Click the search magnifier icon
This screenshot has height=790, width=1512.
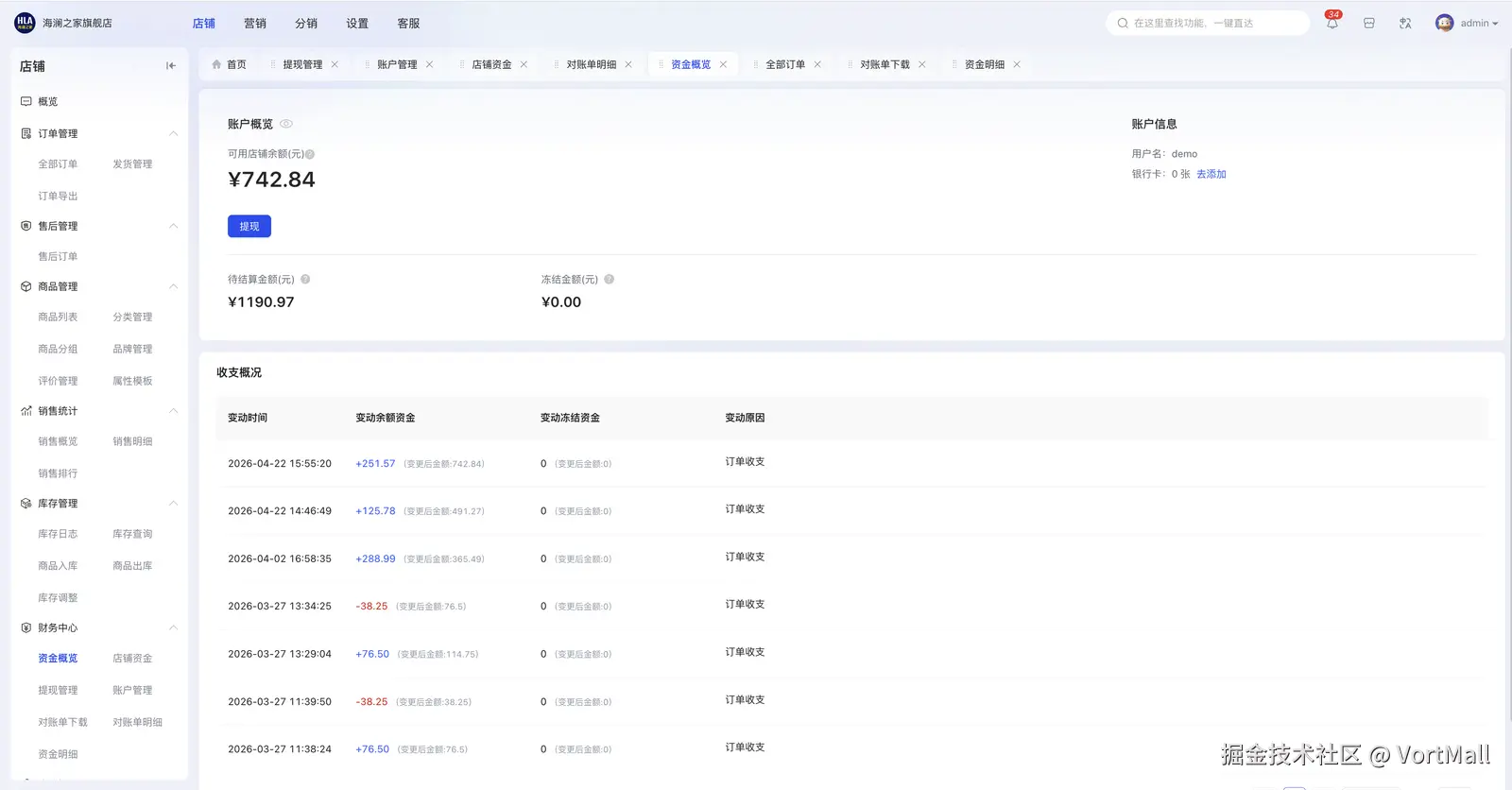click(x=1123, y=24)
